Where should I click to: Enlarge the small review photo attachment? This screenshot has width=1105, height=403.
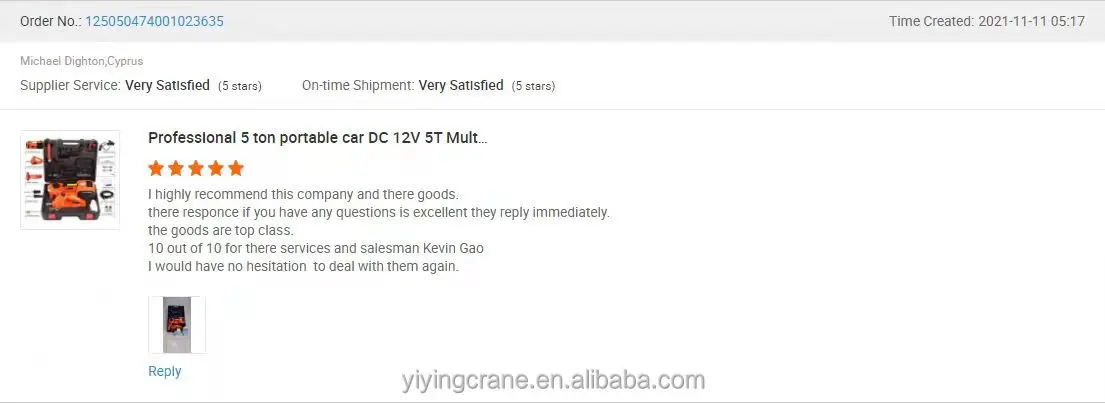coord(177,325)
